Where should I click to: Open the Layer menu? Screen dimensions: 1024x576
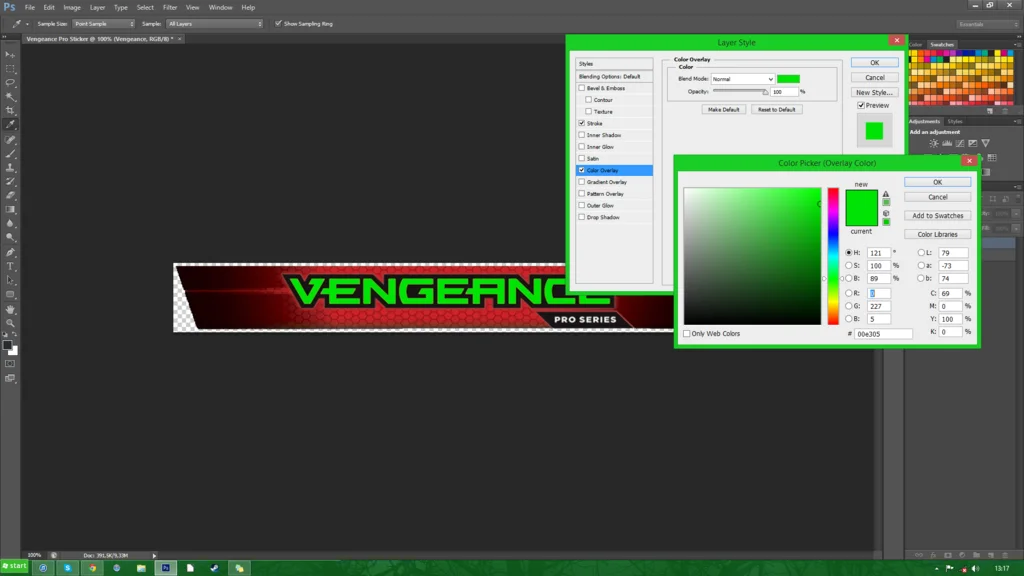(x=97, y=8)
